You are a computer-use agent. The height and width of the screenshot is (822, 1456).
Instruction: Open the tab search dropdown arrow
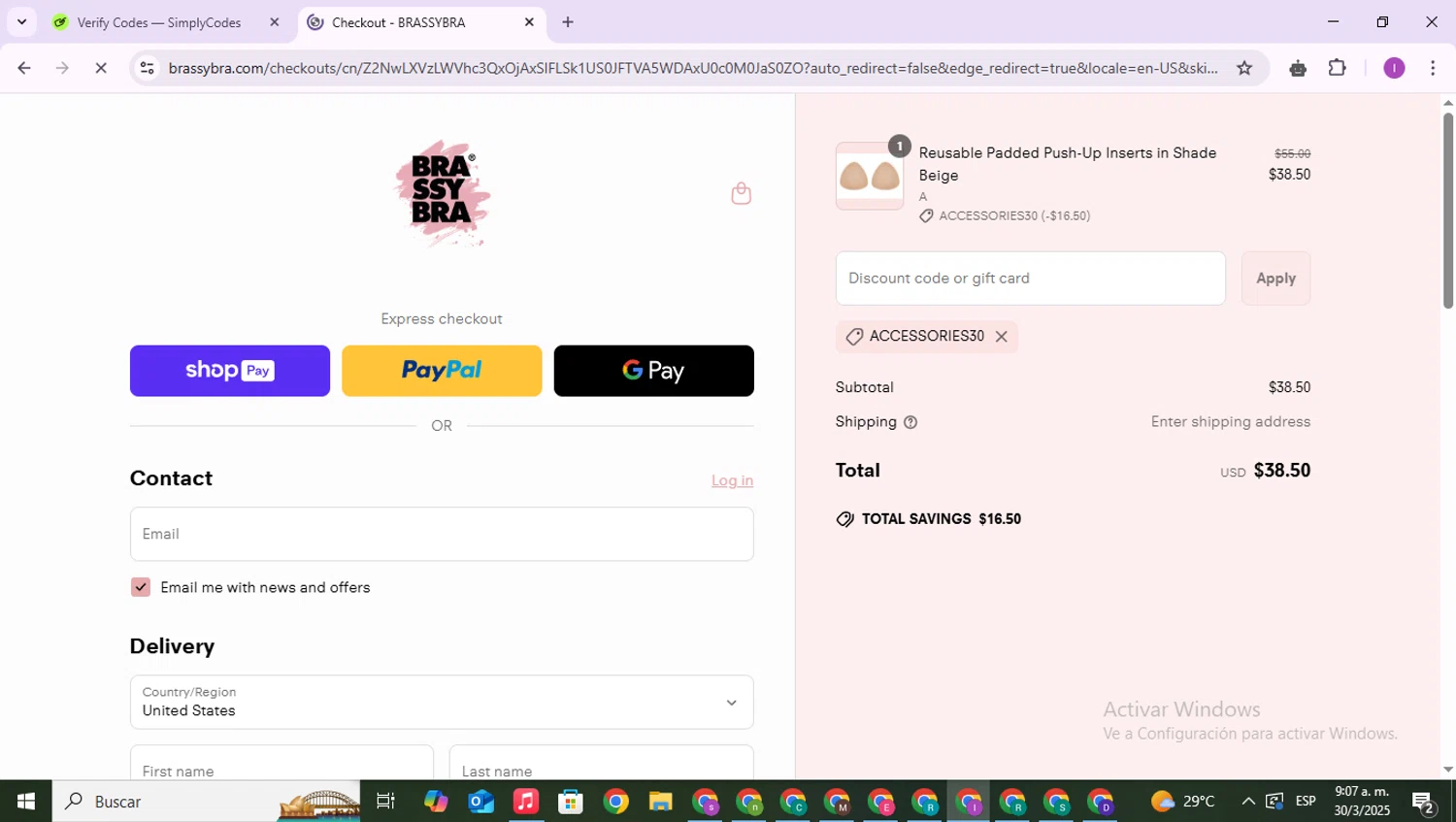pyautogui.click(x=21, y=22)
